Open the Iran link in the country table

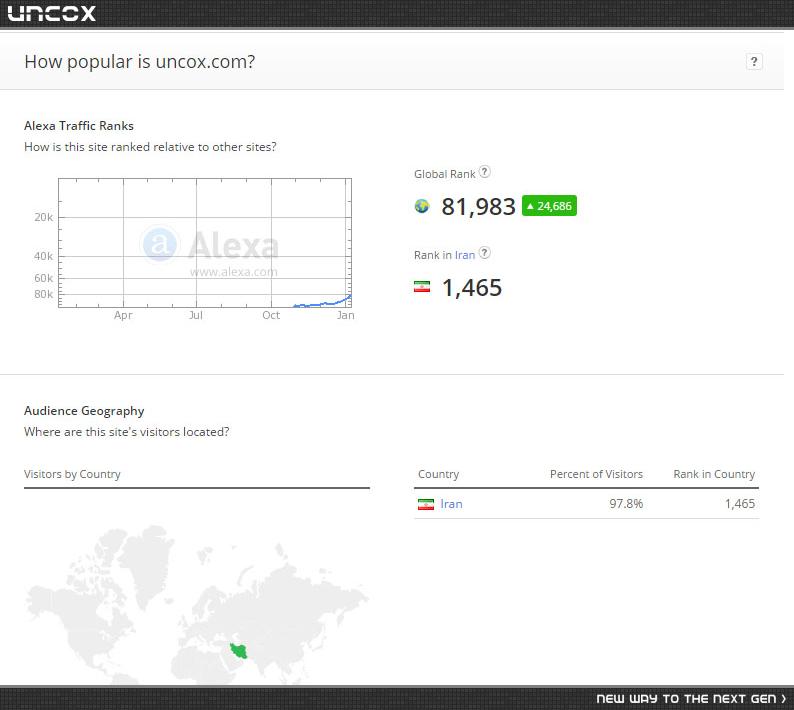451,504
